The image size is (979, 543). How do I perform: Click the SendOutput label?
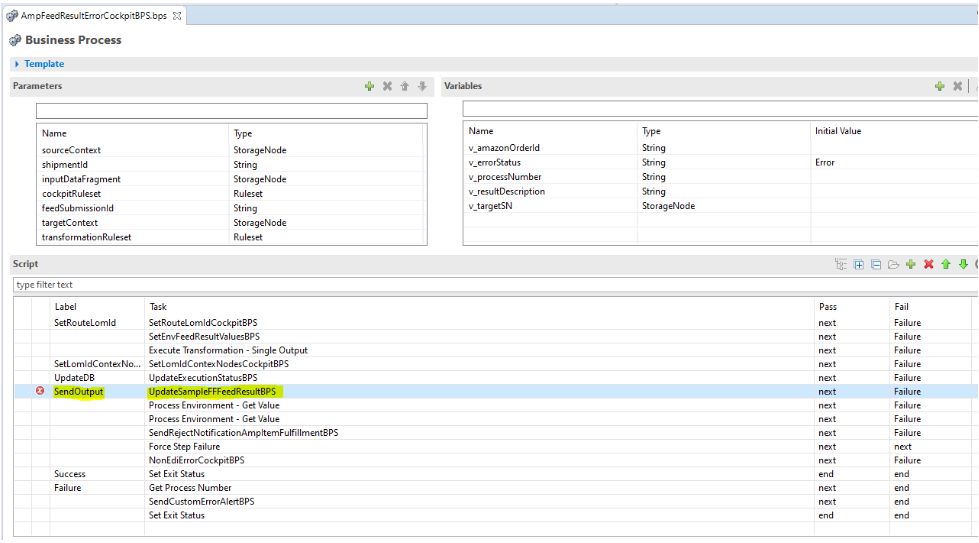pyautogui.click(x=79, y=391)
